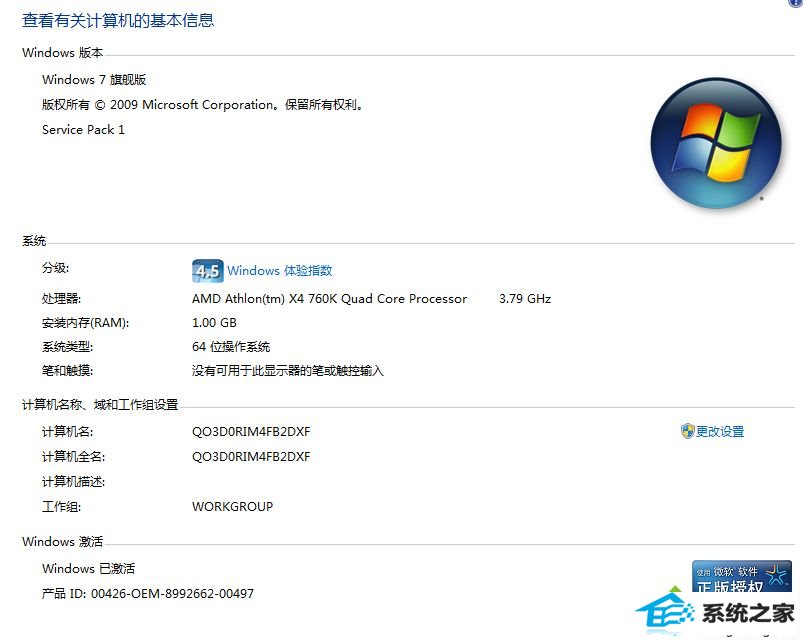Select the AMD Athlon X4 760K processor name

[x=329, y=298]
